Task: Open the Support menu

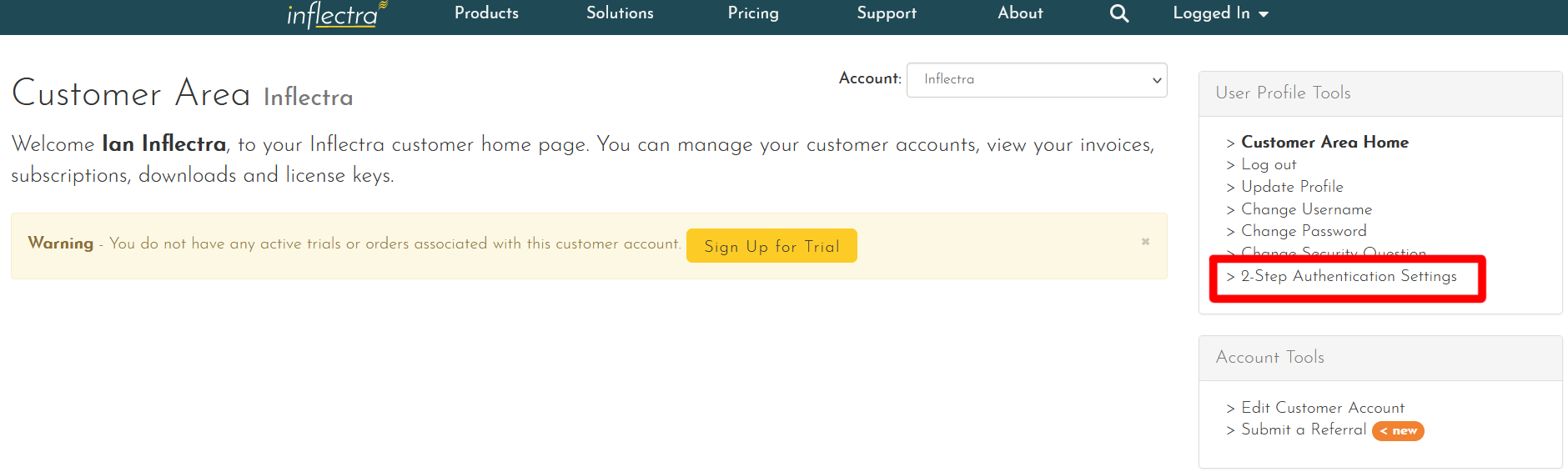Action: pos(887,13)
